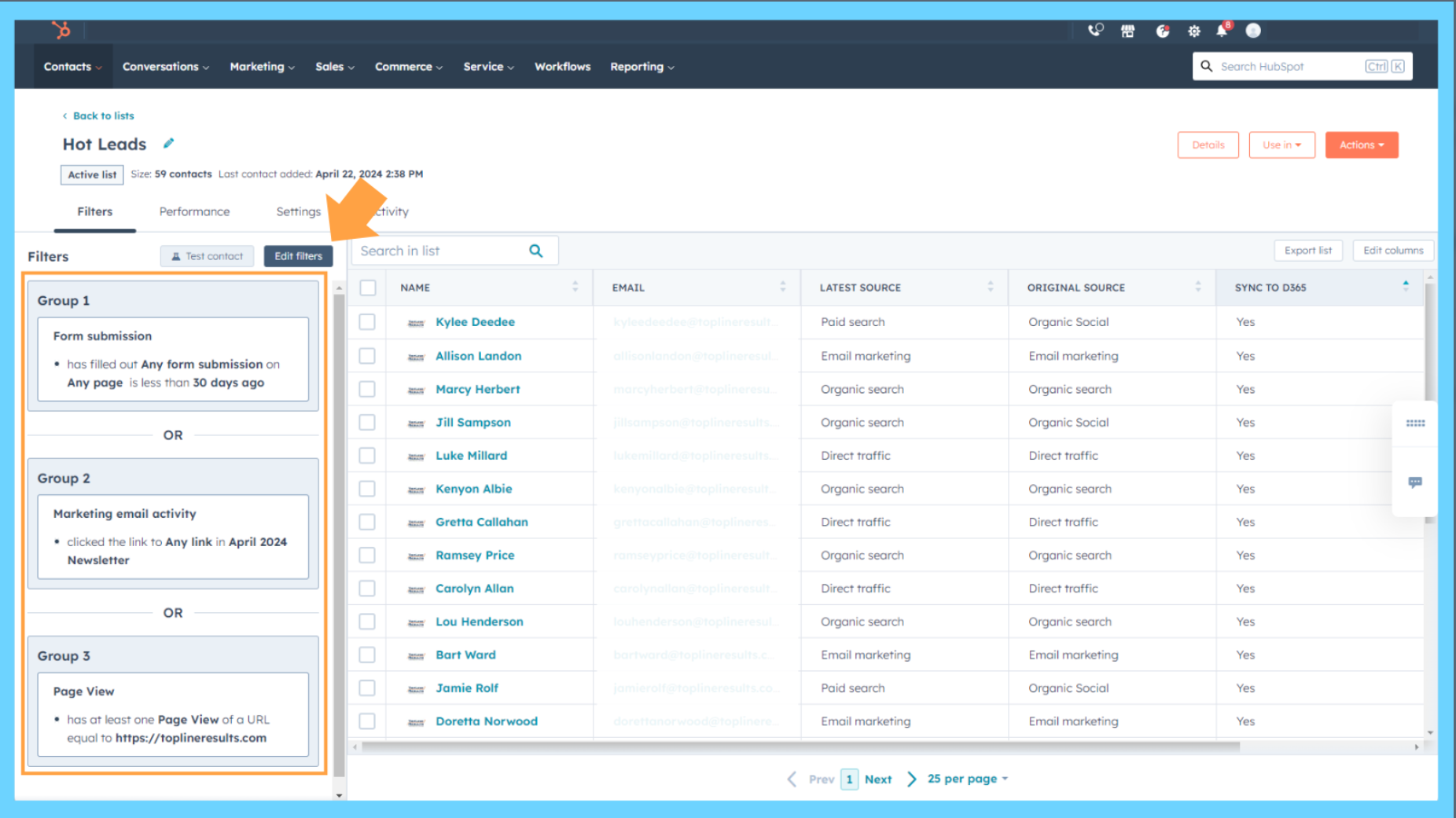Select the Luke Millard row checkbox
Viewport: 1456px width, 818px height.
(367, 456)
